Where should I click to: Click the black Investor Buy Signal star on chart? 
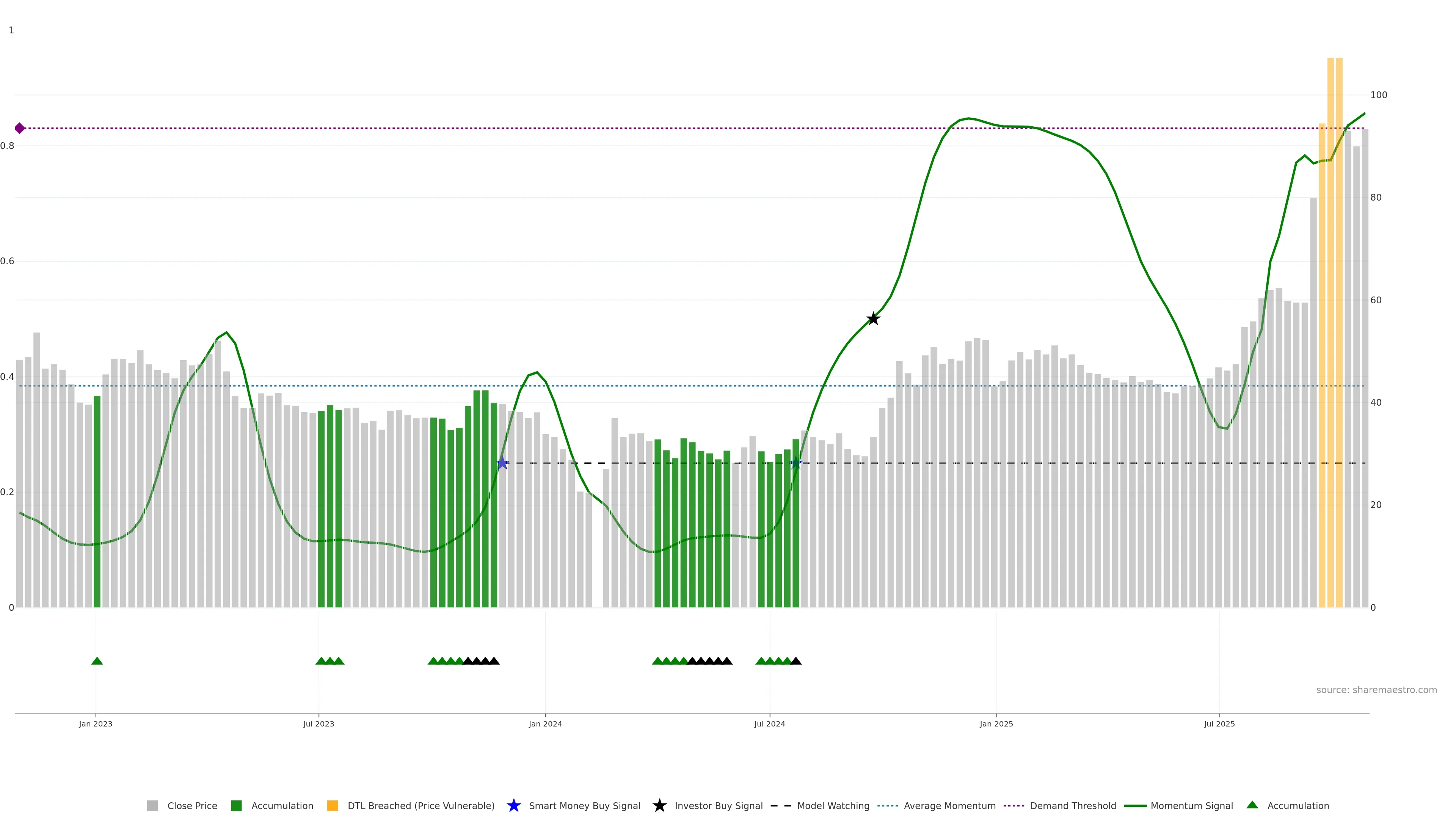[873, 319]
